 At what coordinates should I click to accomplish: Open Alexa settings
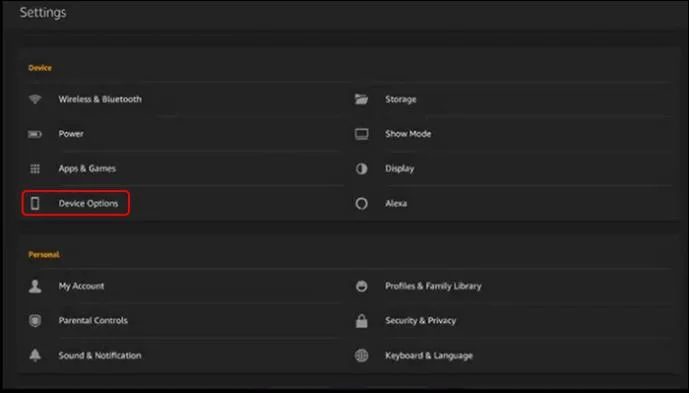[x=396, y=203]
